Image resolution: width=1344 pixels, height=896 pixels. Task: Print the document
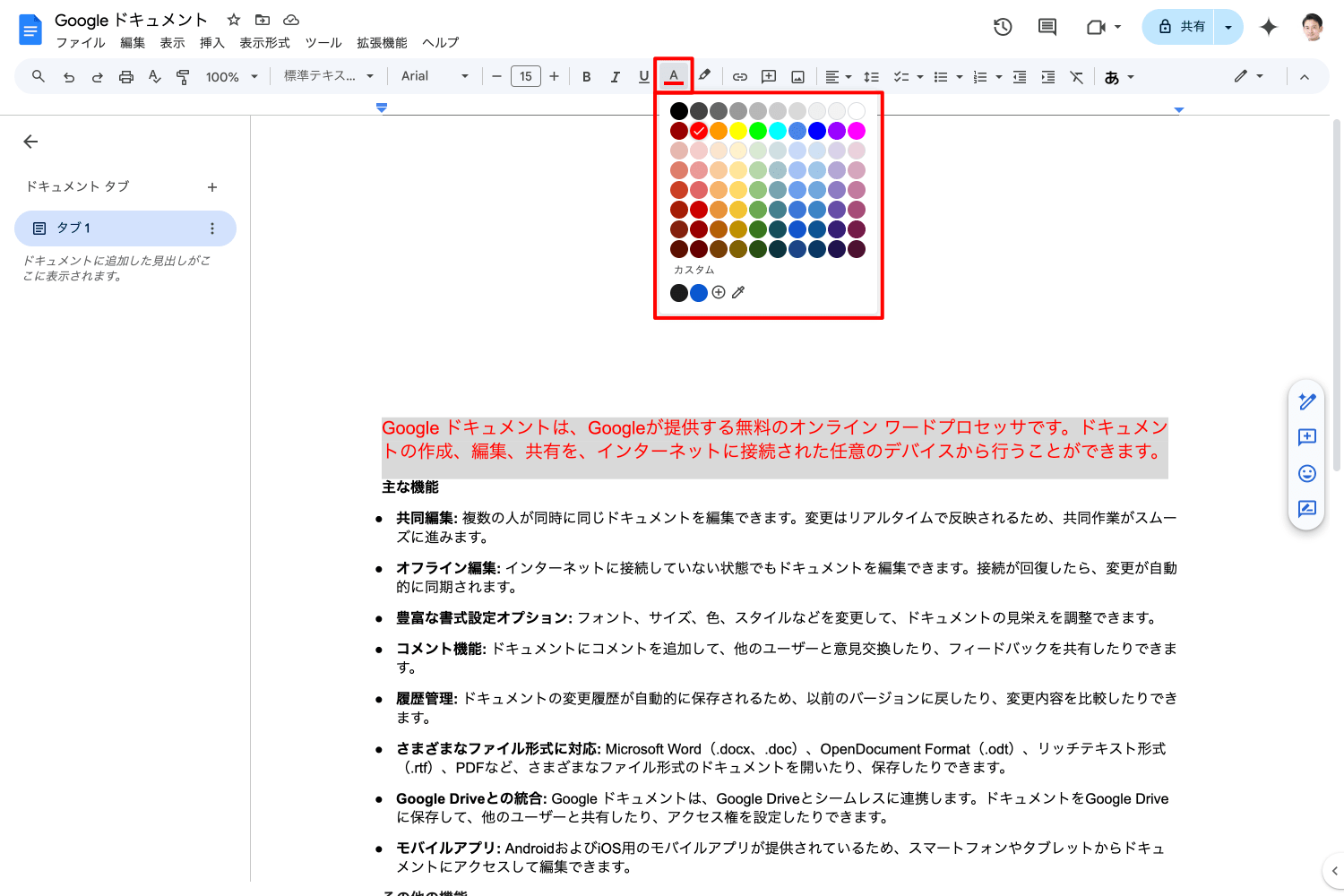click(x=126, y=77)
